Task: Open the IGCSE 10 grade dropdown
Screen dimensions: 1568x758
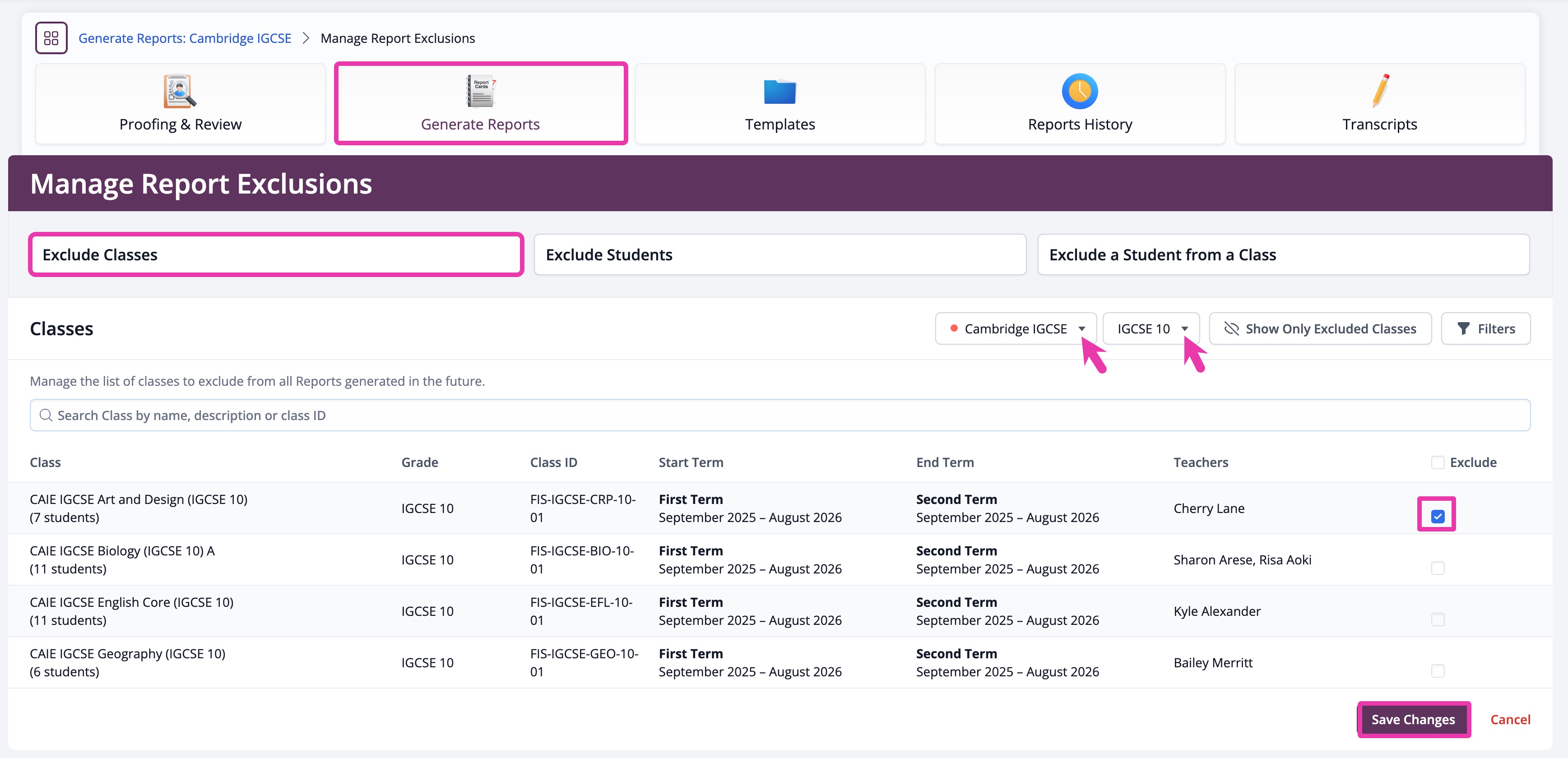Action: tap(1150, 328)
